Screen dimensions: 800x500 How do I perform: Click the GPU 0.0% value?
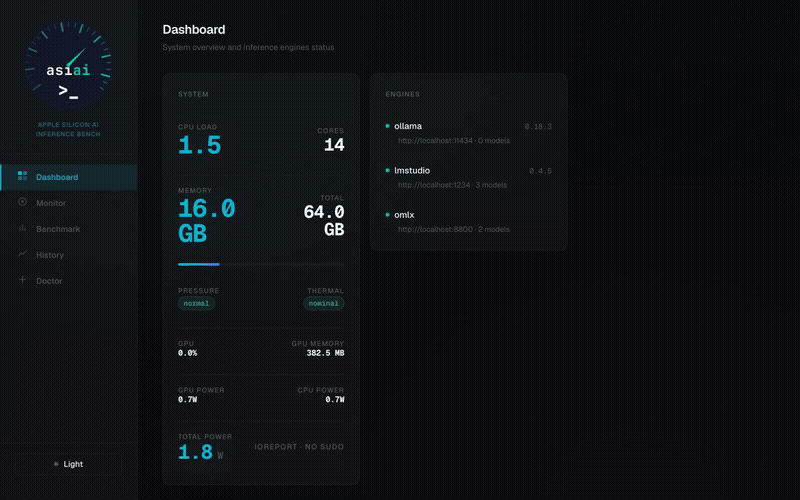pyautogui.click(x=188, y=353)
